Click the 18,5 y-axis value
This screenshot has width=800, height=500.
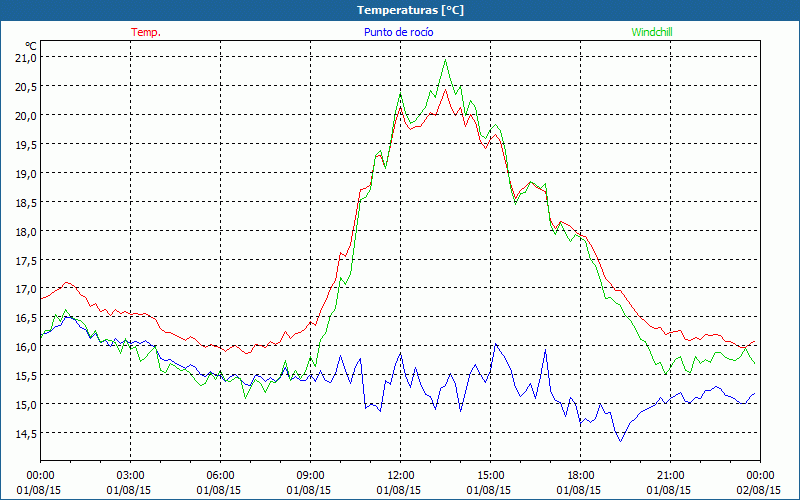pos(26,203)
